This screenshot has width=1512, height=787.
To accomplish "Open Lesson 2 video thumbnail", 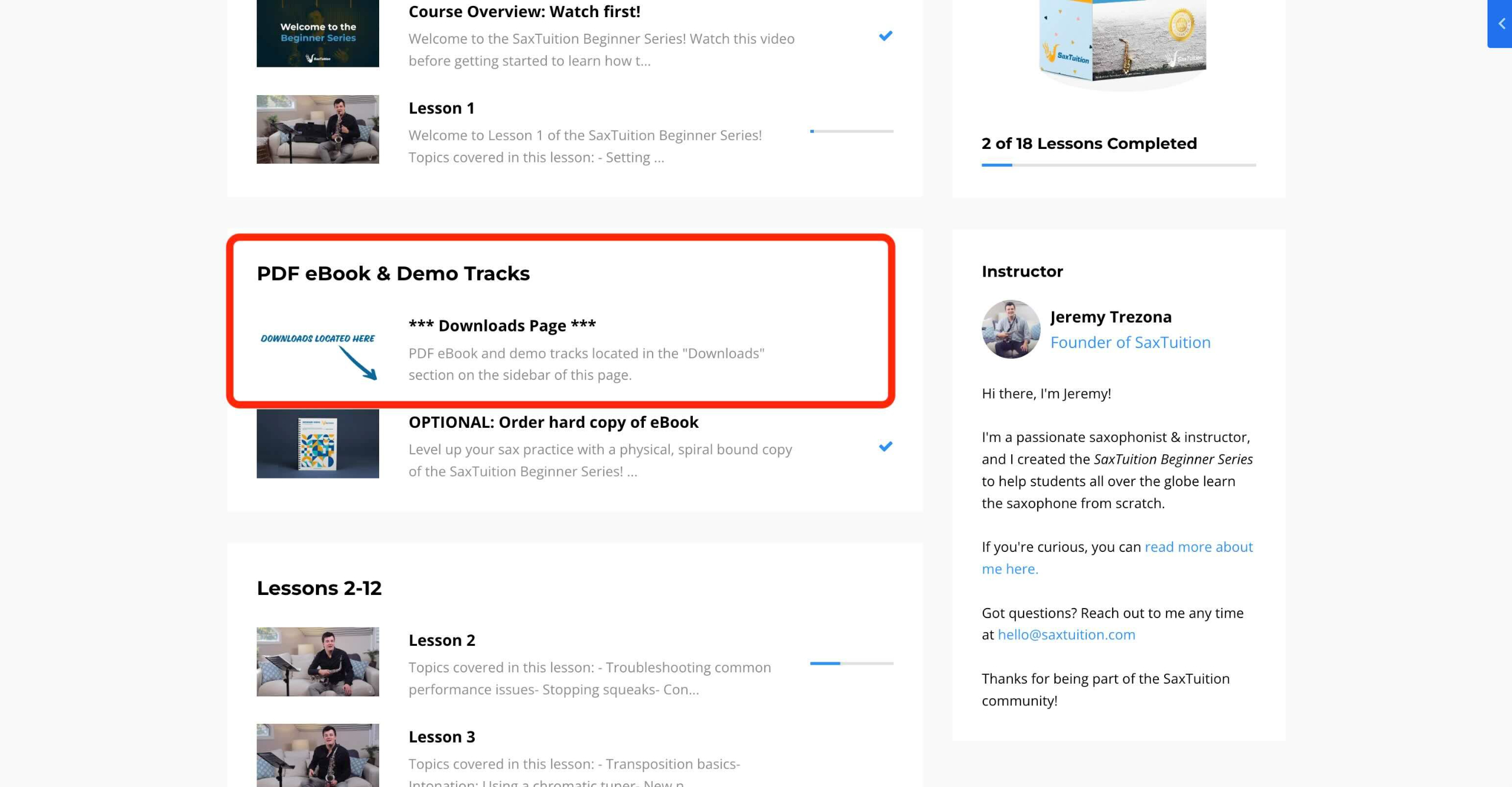I will point(318,662).
